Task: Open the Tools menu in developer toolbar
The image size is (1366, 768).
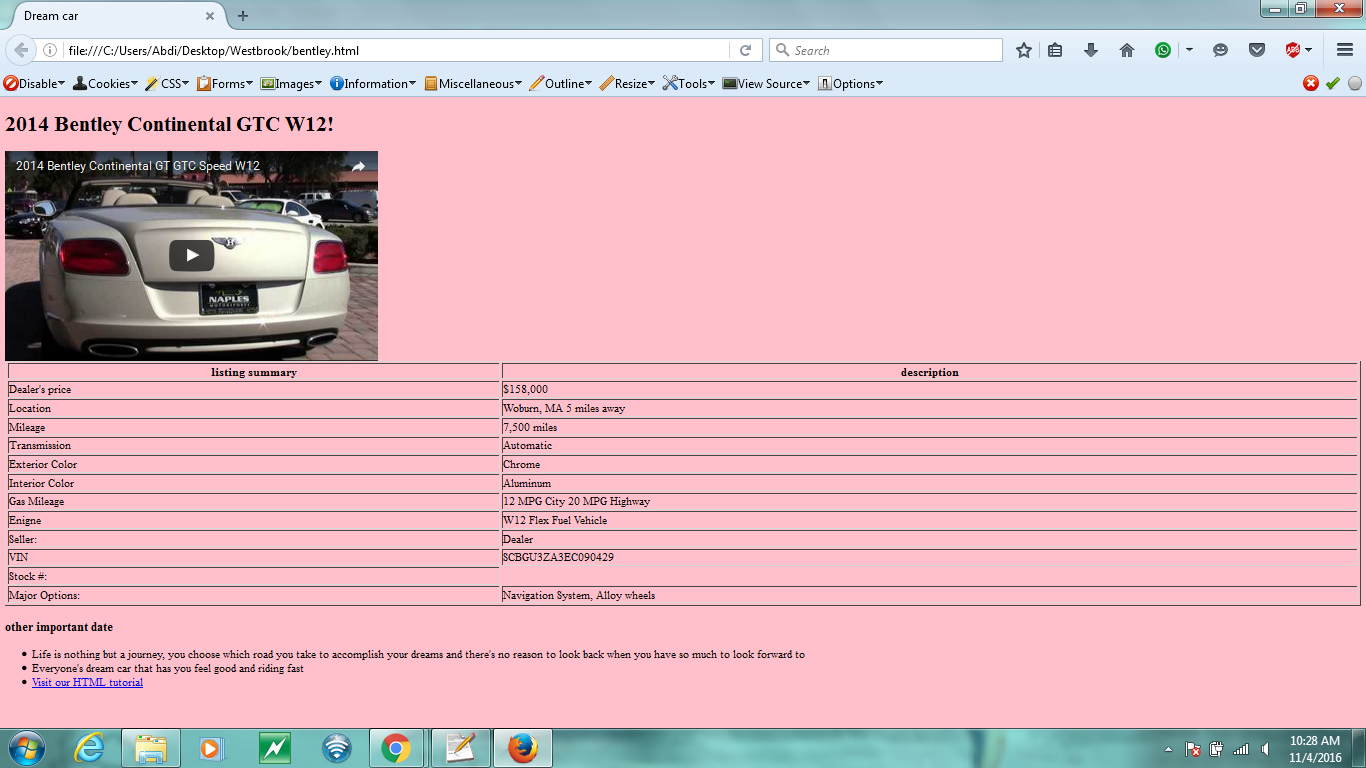Action: click(689, 84)
